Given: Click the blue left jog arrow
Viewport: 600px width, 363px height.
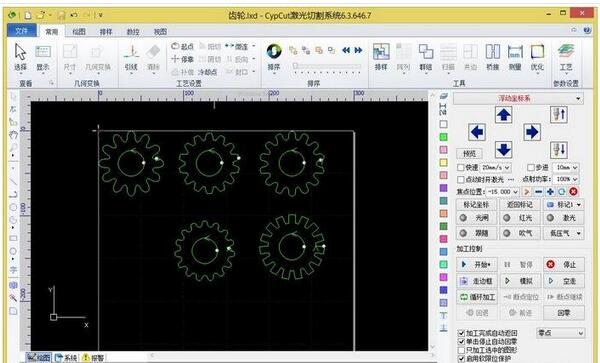Looking at the screenshot, I should [477, 132].
